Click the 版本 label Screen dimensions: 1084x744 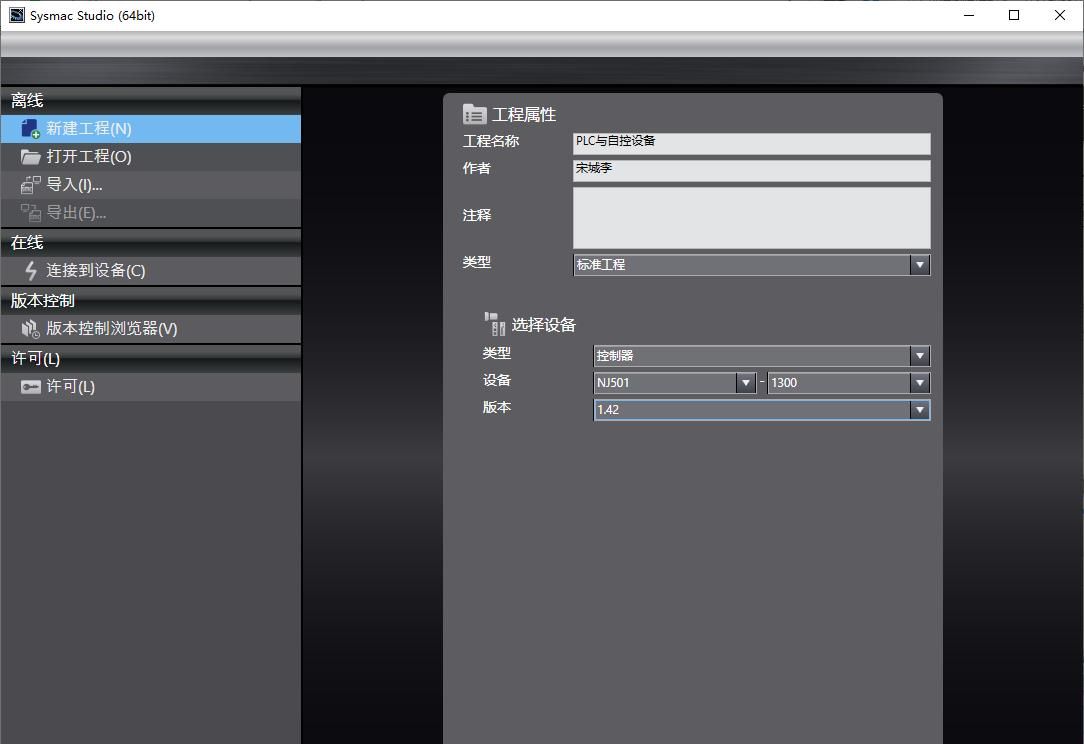[x=496, y=407]
